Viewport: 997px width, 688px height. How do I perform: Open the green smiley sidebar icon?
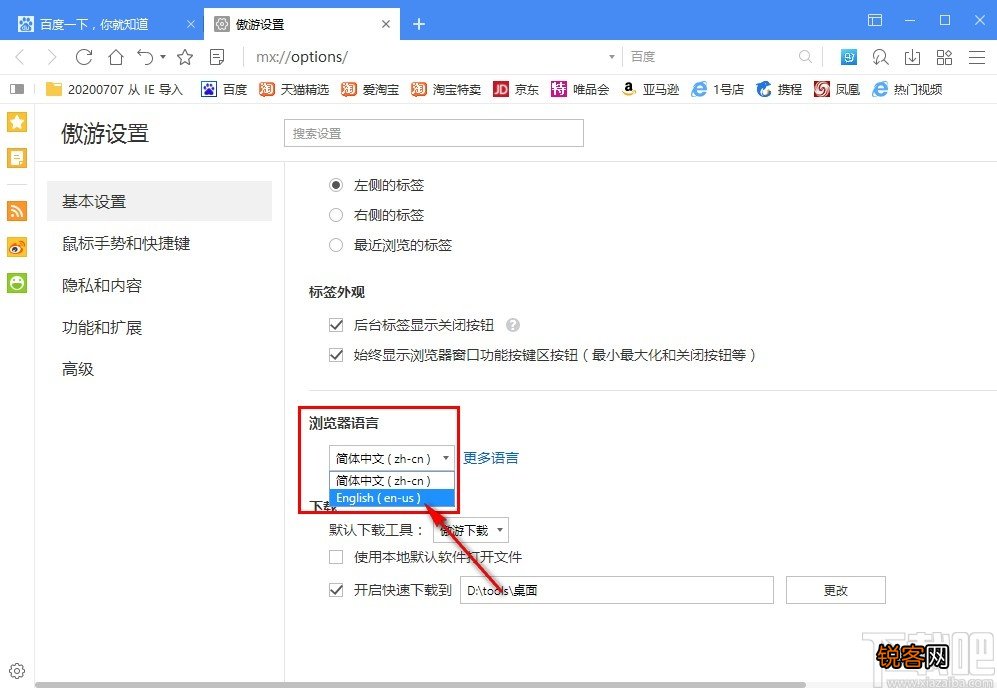pyautogui.click(x=17, y=283)
